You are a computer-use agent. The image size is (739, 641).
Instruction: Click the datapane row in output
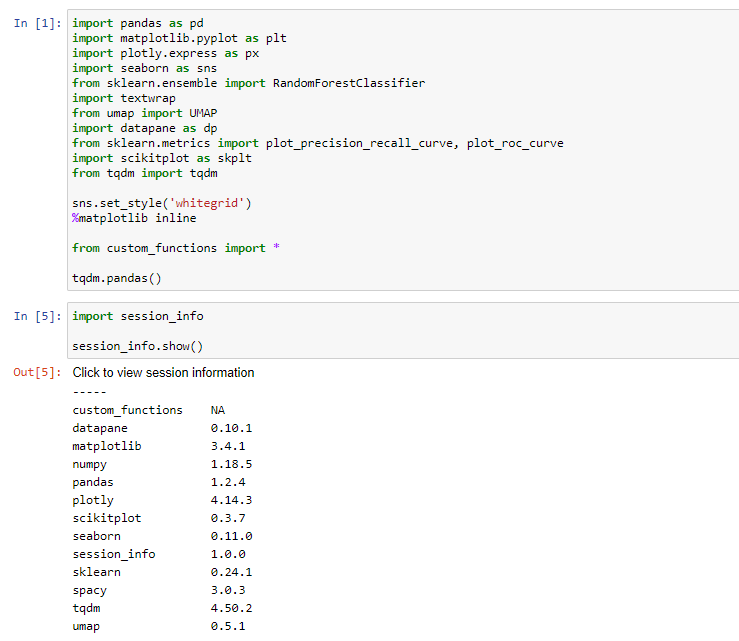pyautogui.click(x=100, y=428)
